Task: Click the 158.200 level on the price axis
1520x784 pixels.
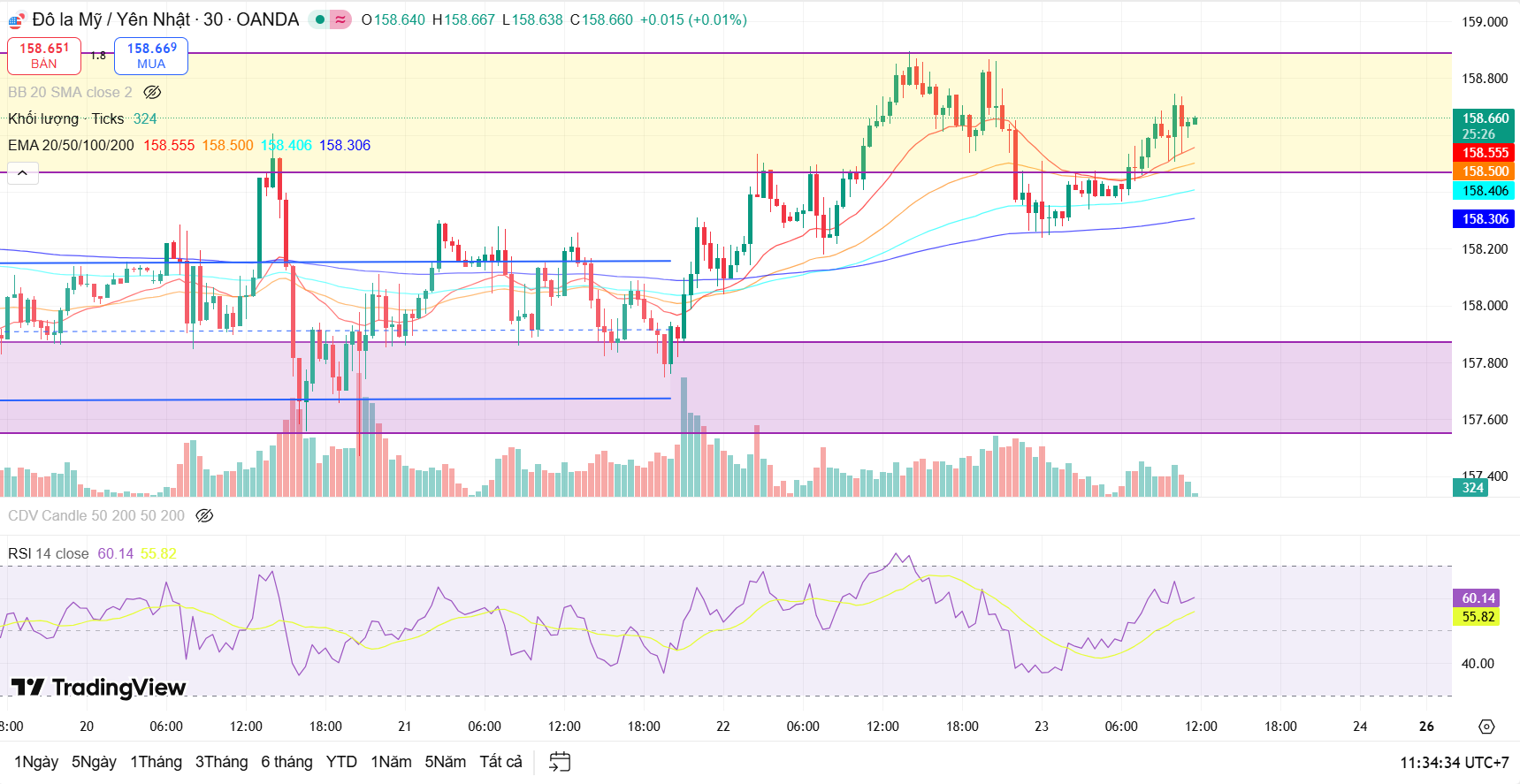Action: 1485,249
